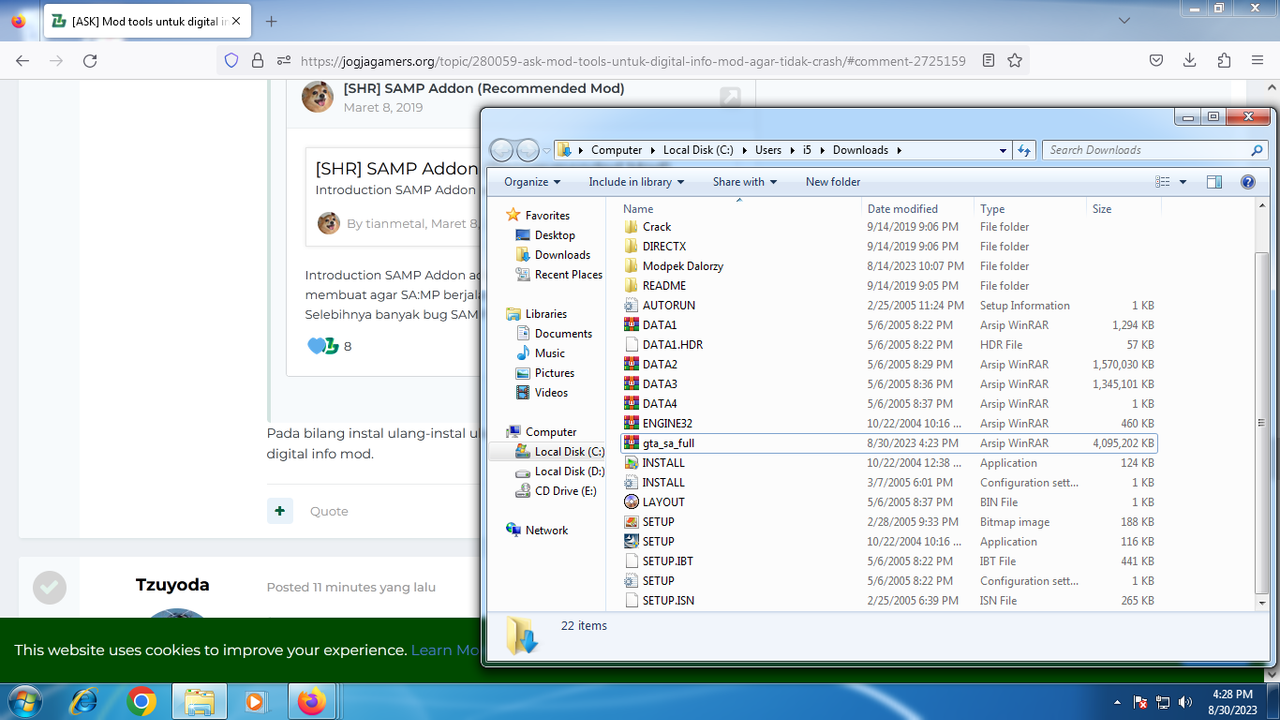Screen dimensions: 1280x720
Task: Select the Crack folder icon
Action: point(631,227)
